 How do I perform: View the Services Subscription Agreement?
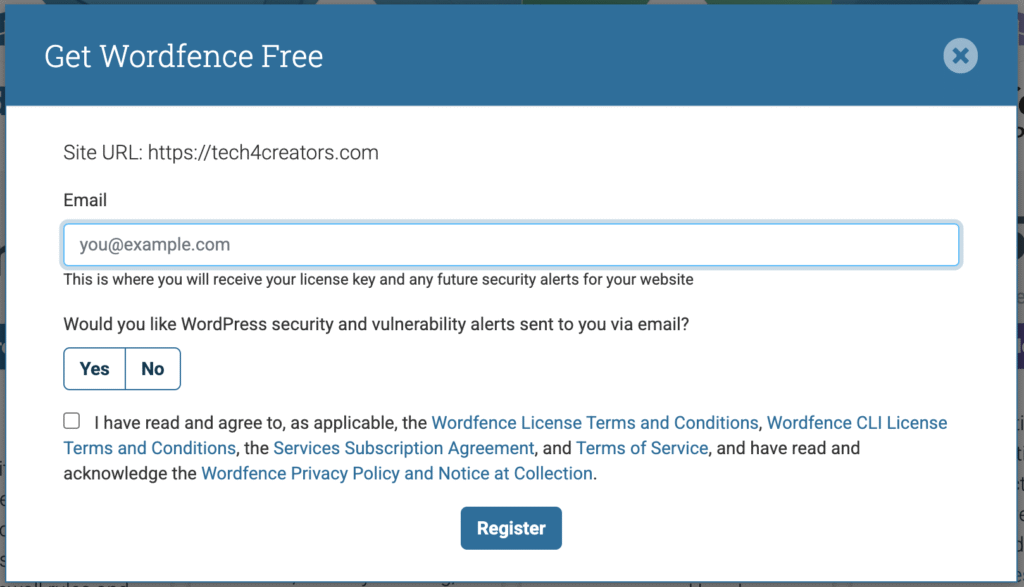pyautogui.click(x=403, y=448)
